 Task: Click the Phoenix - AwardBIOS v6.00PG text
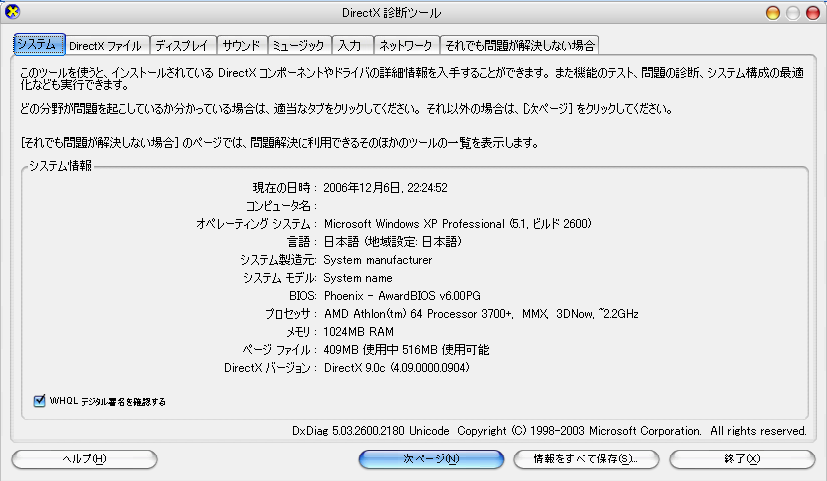coord(402,296)
